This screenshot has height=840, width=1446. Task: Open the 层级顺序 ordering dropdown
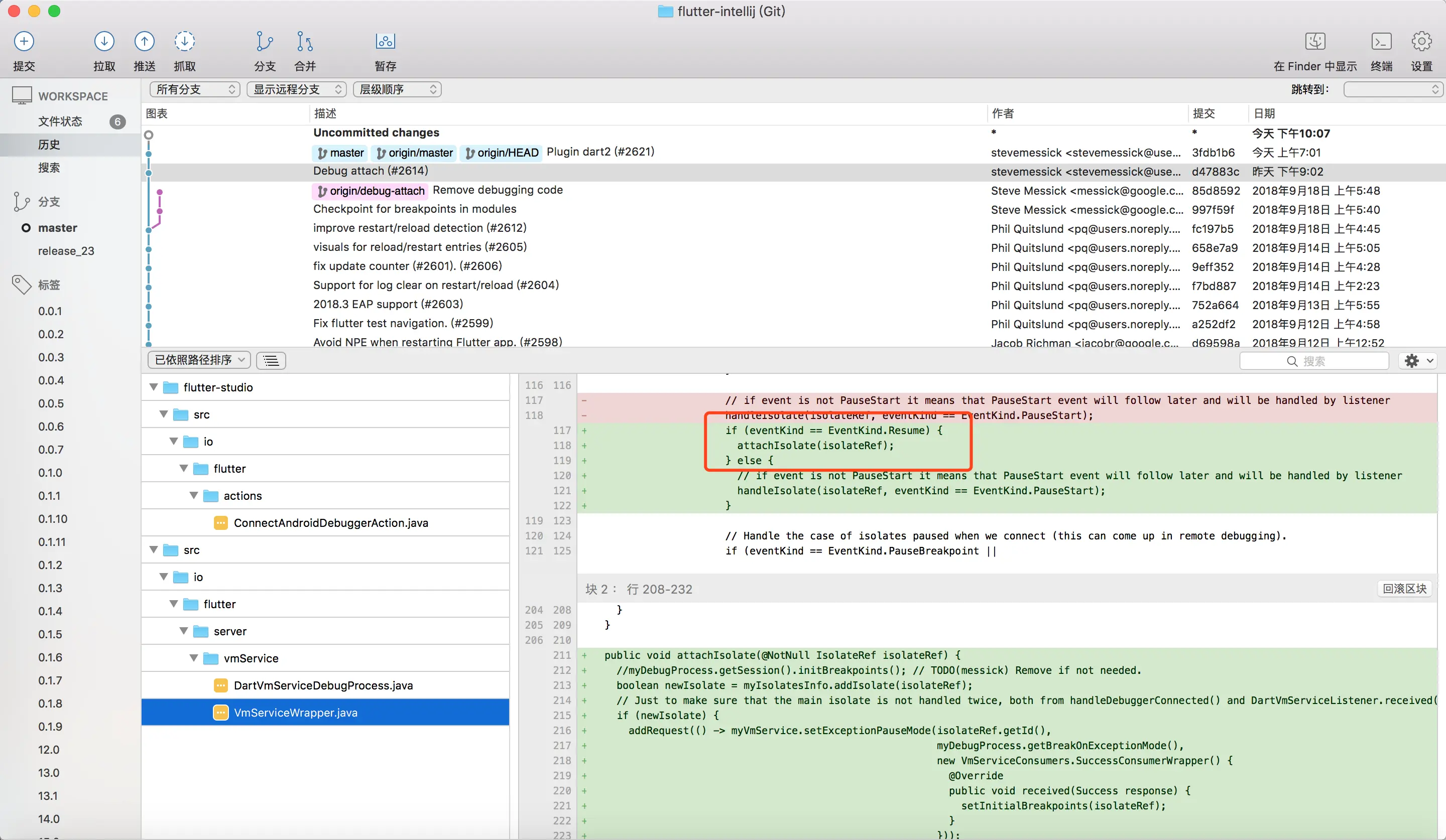(397, 89)
